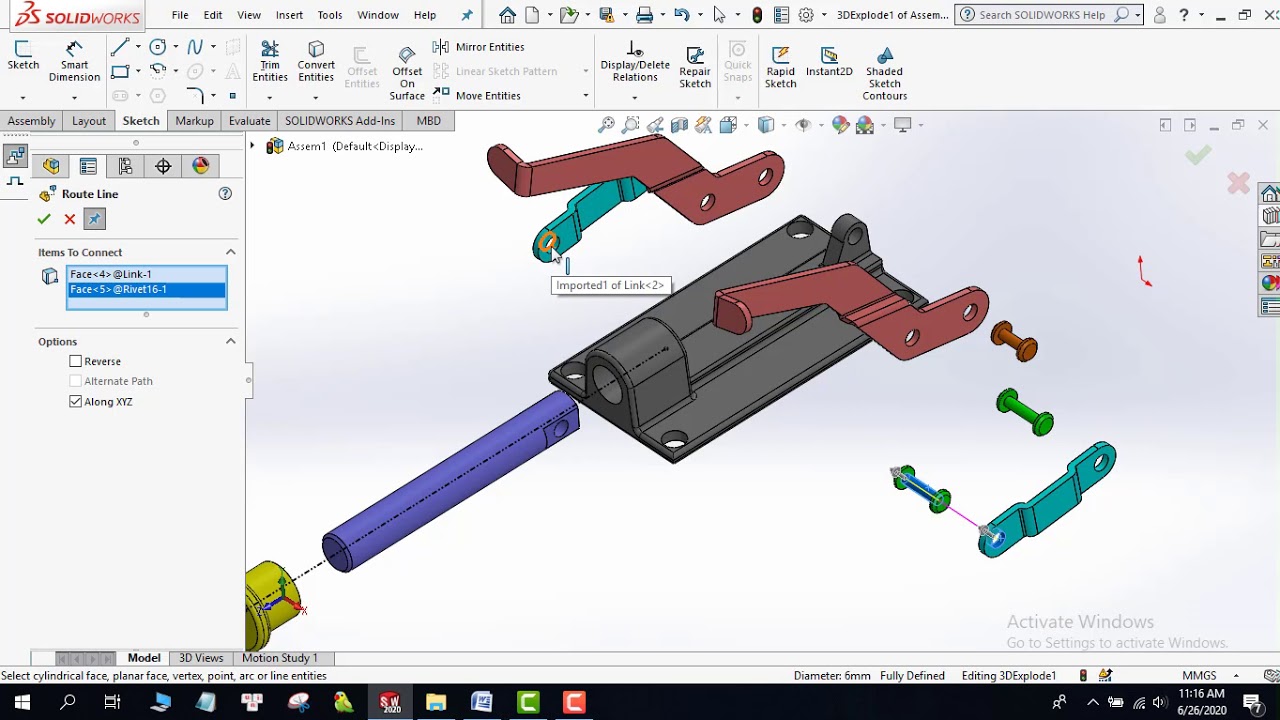Click Zoom to Fit in view toolbar
The height and width of the screenshot is (720, 1280).
(606, 125)
